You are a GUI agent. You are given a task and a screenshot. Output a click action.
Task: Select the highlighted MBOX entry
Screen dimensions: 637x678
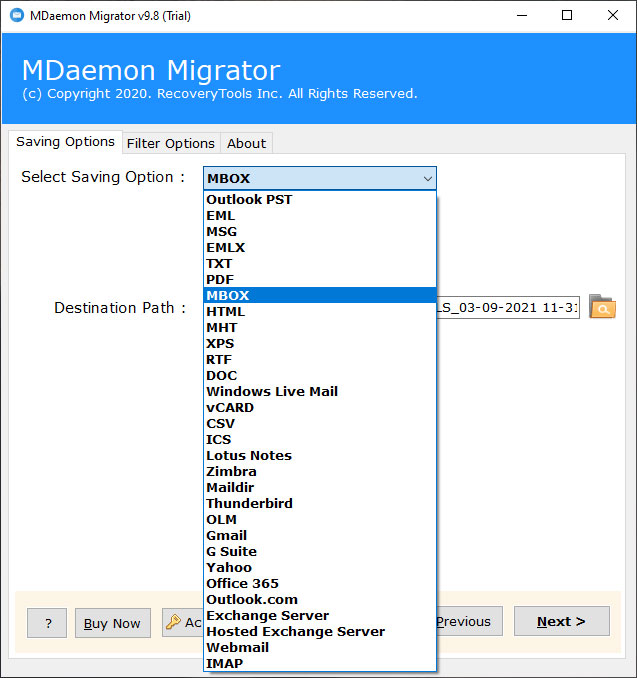(x=320, y=295)
